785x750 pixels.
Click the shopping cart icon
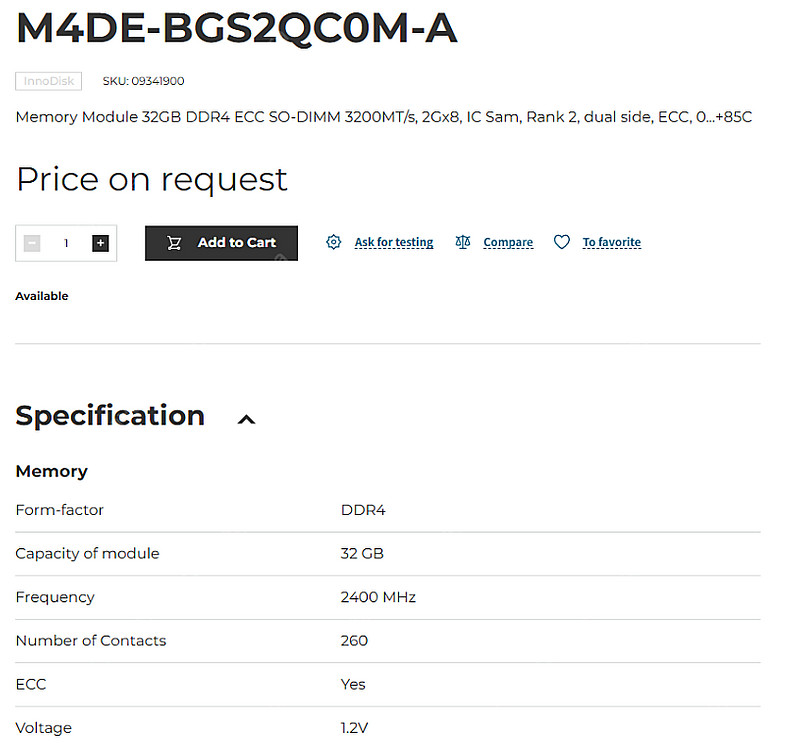174,243
